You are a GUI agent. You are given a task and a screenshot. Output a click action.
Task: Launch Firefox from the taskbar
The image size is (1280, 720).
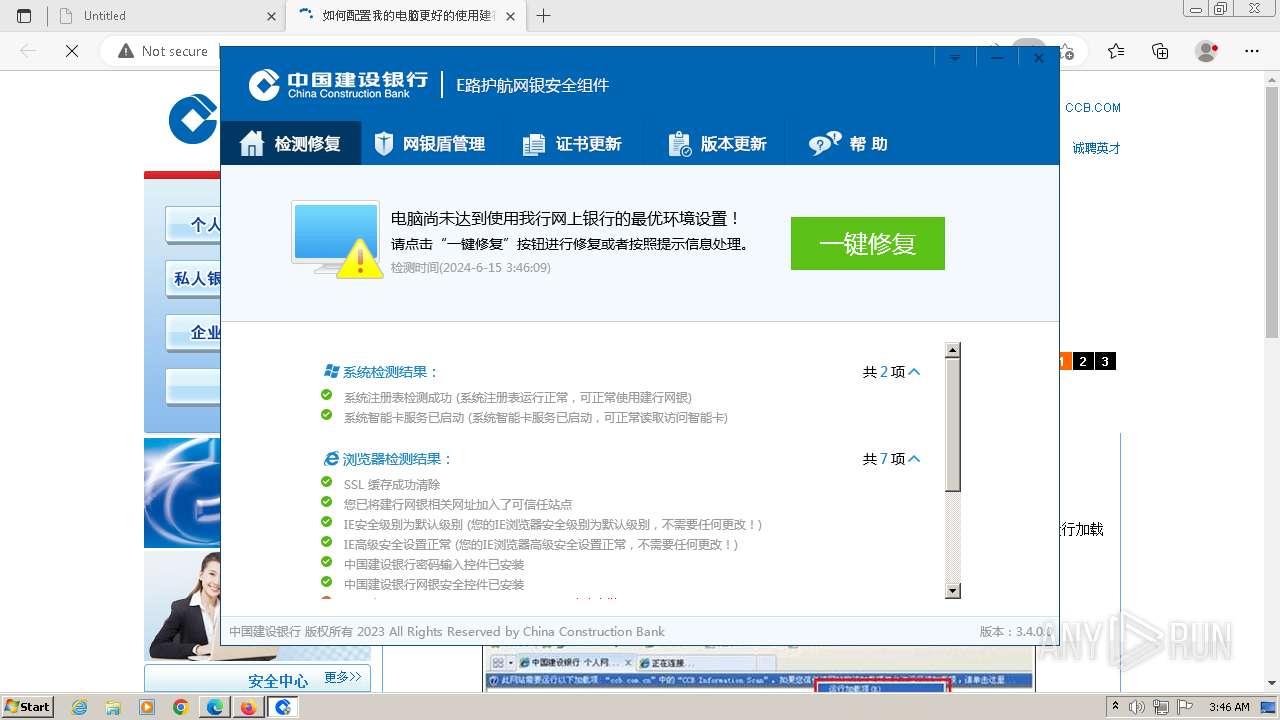click(248, 707)
